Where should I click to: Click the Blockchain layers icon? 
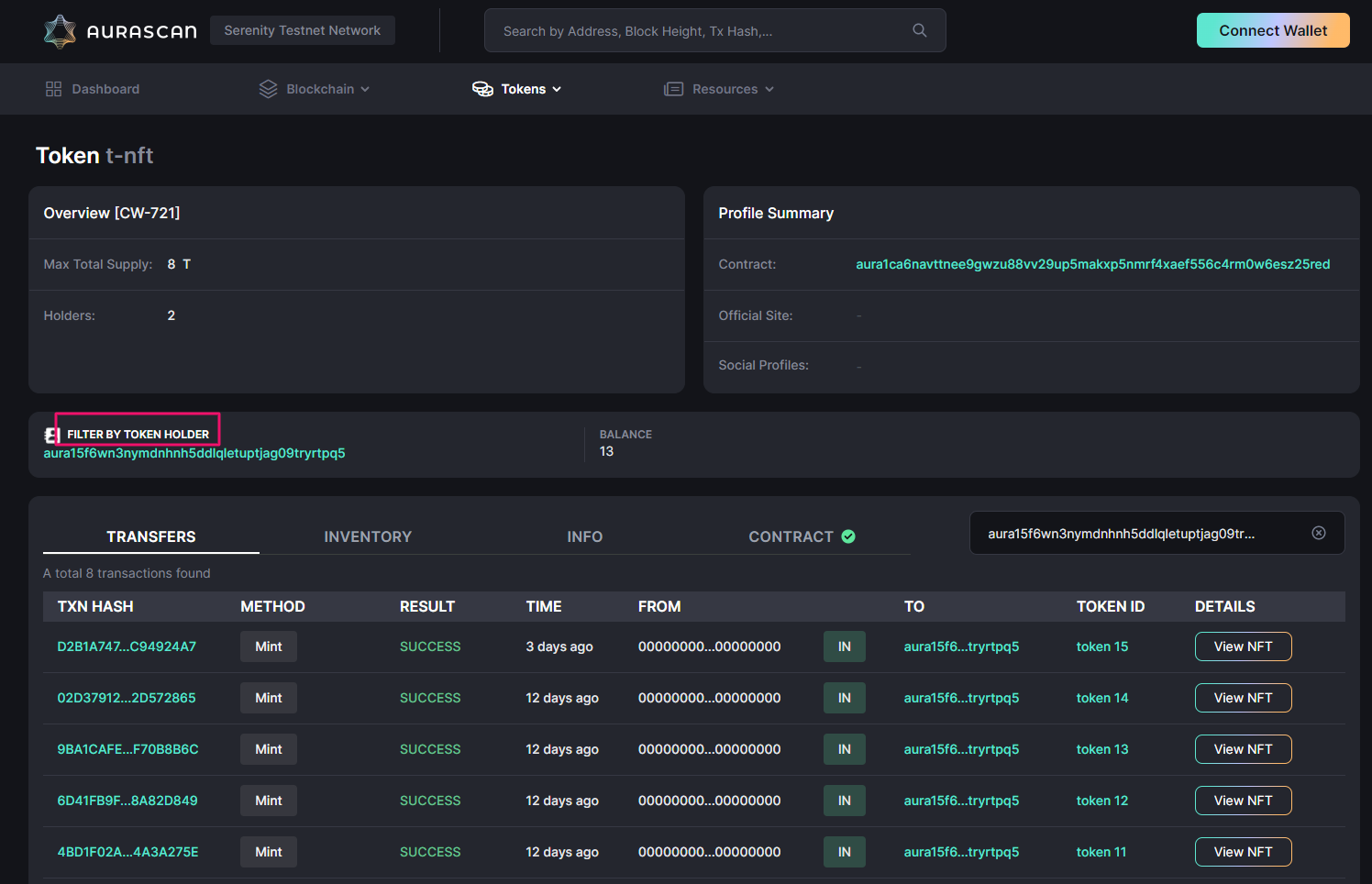coord(267,88)
